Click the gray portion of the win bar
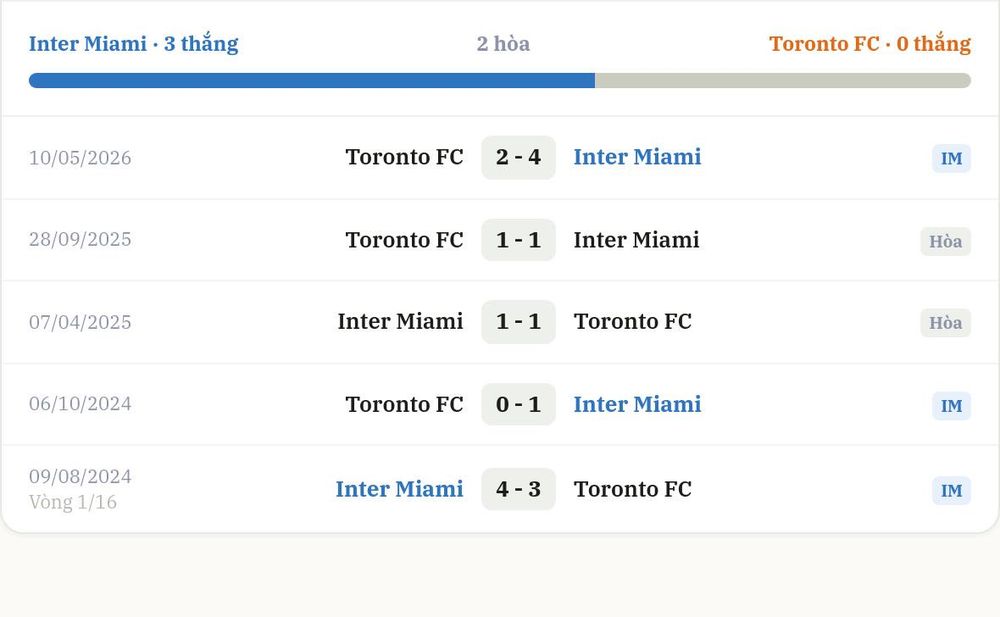 click(783, 80)
